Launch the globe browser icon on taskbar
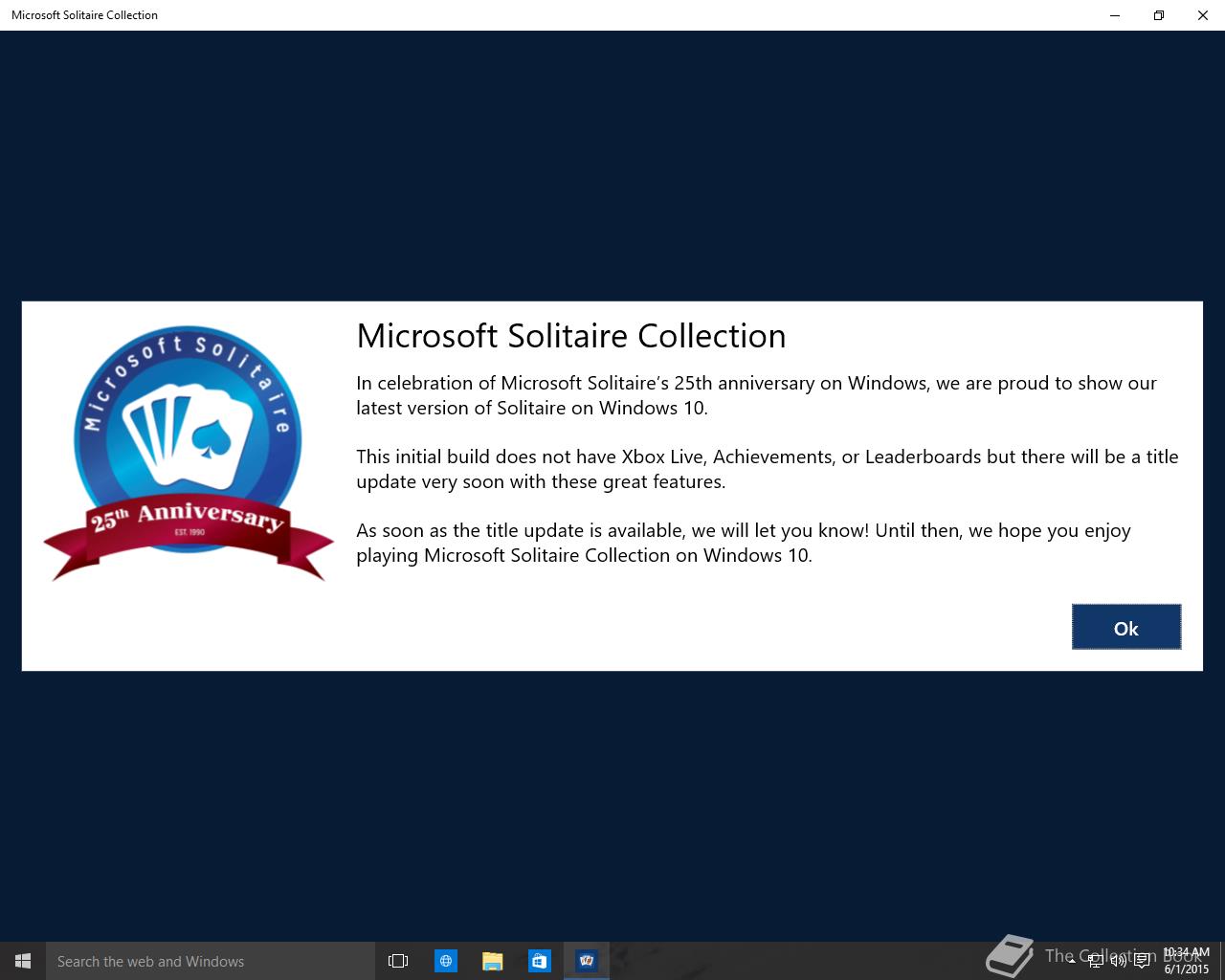 [446, 961]
